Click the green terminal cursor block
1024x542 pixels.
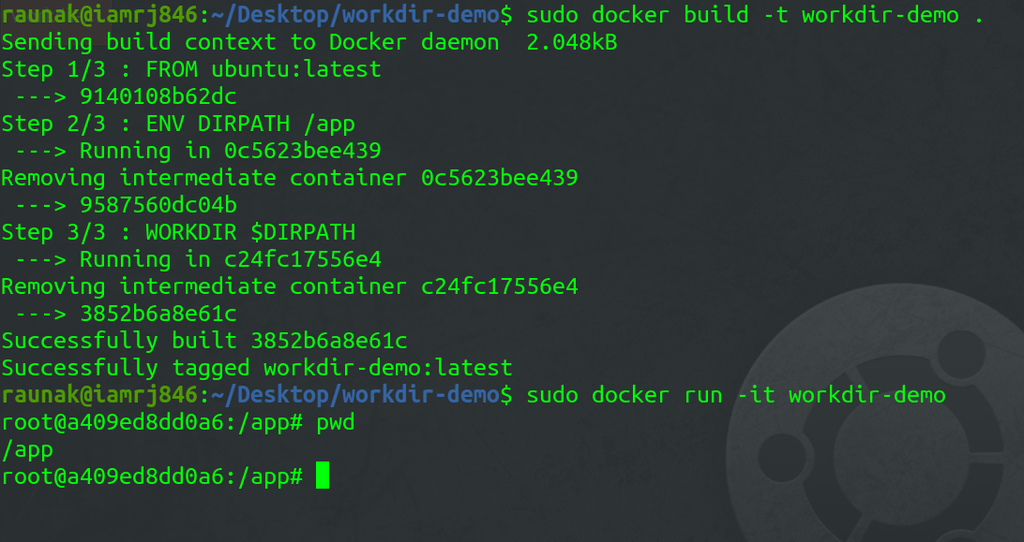322,476
